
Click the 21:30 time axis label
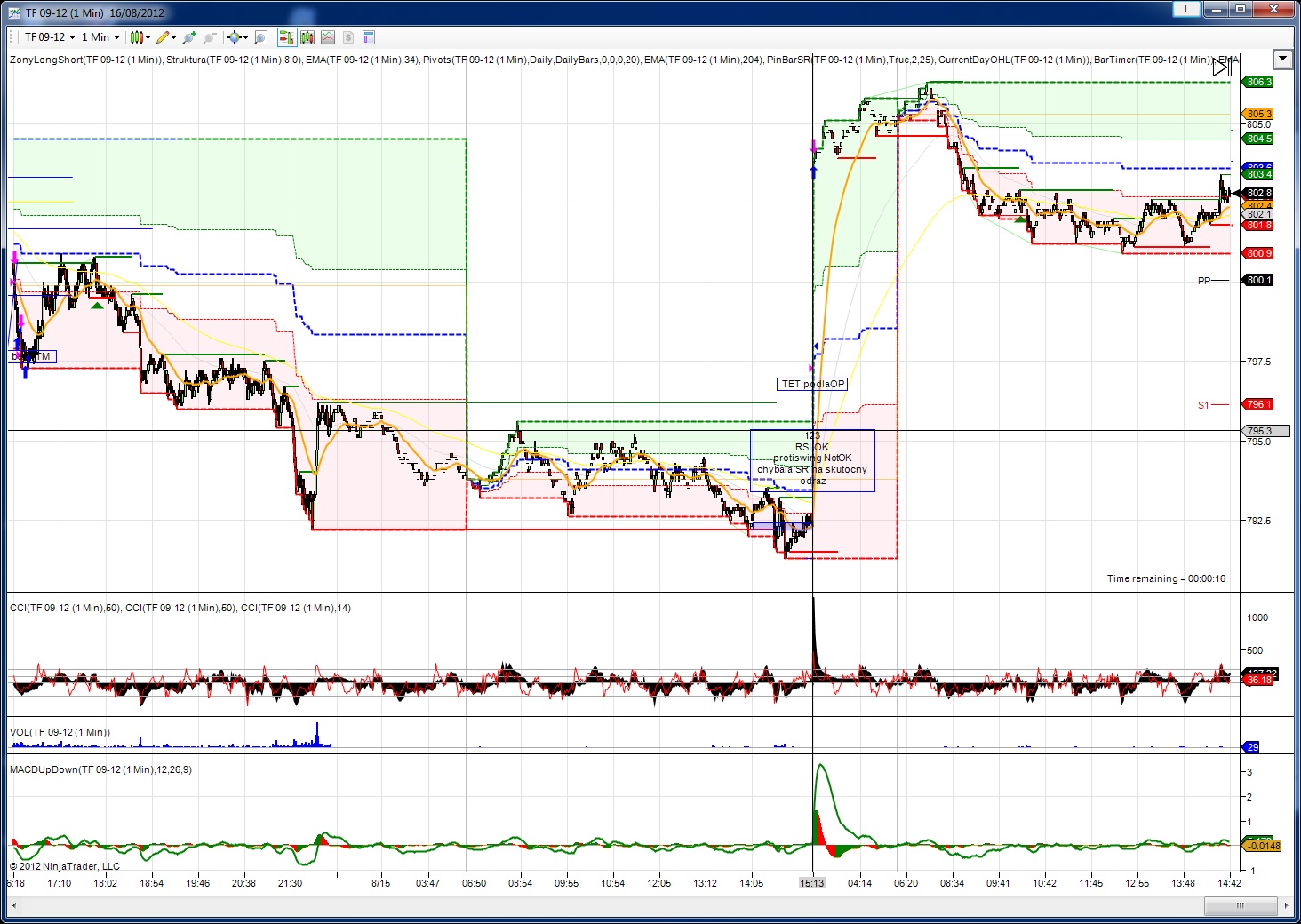pos(290,883)
